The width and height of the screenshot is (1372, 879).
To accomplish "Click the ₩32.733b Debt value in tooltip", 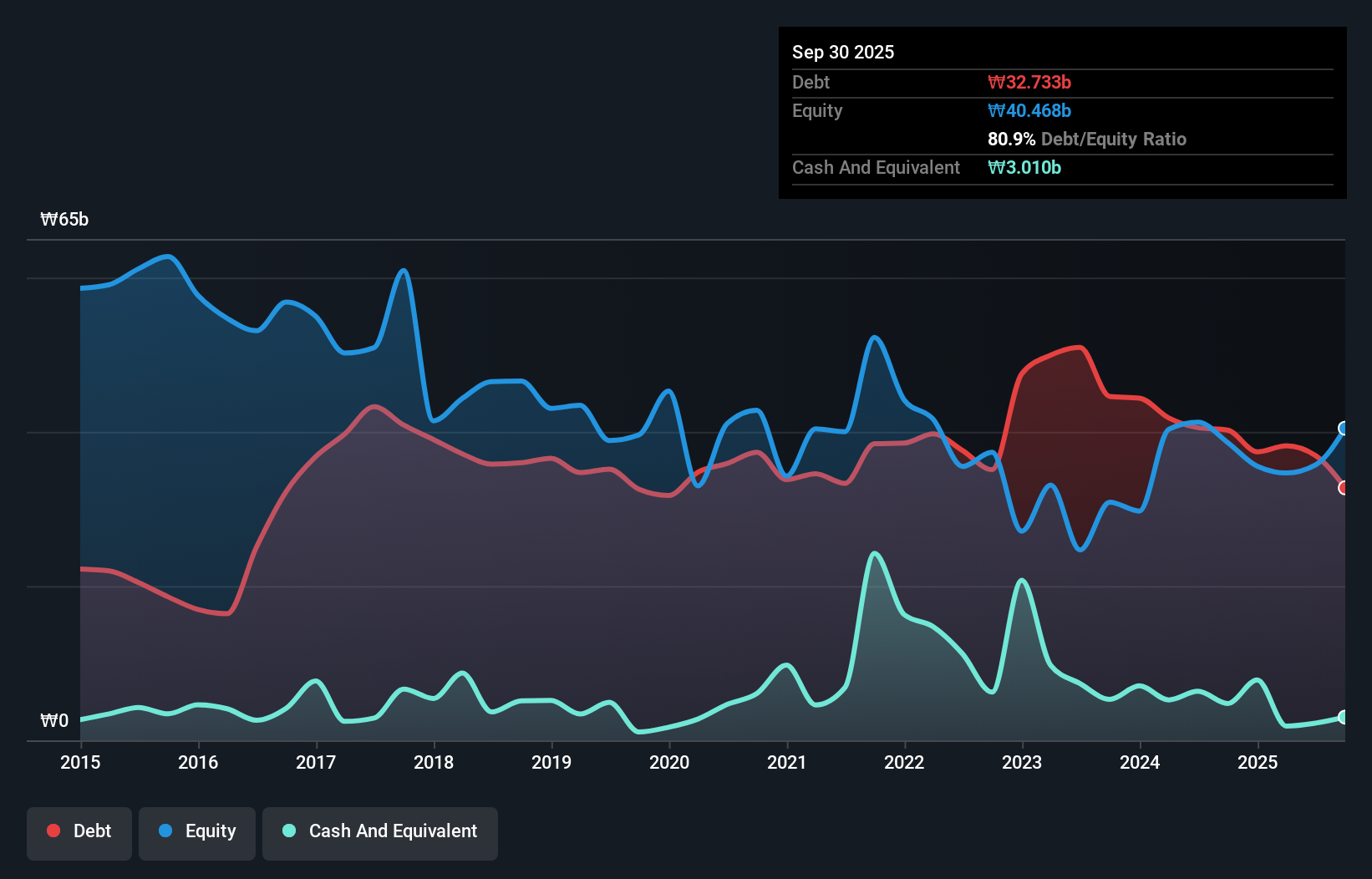I will [x=1030, y=82].
